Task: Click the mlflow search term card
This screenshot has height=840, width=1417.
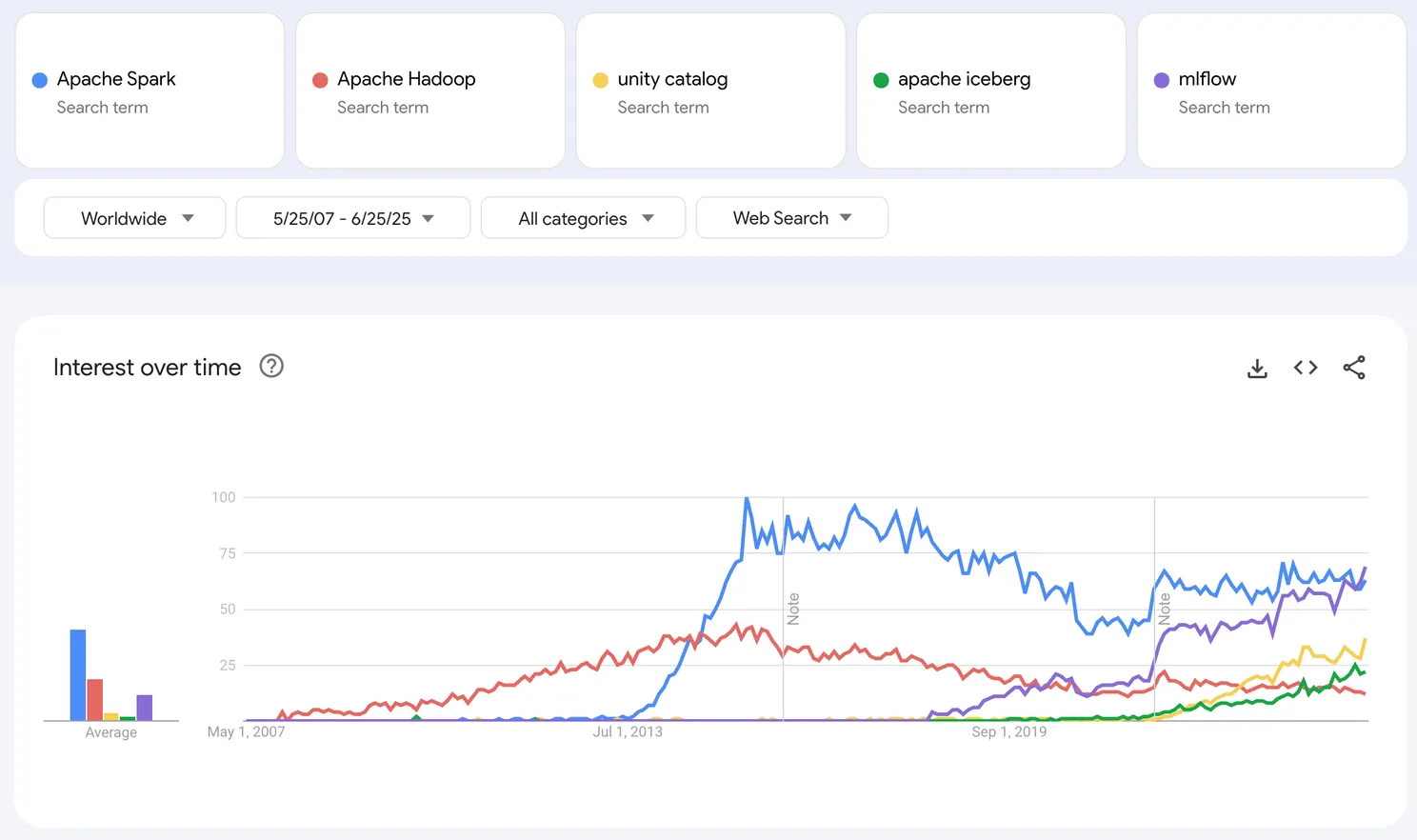Action: point(1271,91)
